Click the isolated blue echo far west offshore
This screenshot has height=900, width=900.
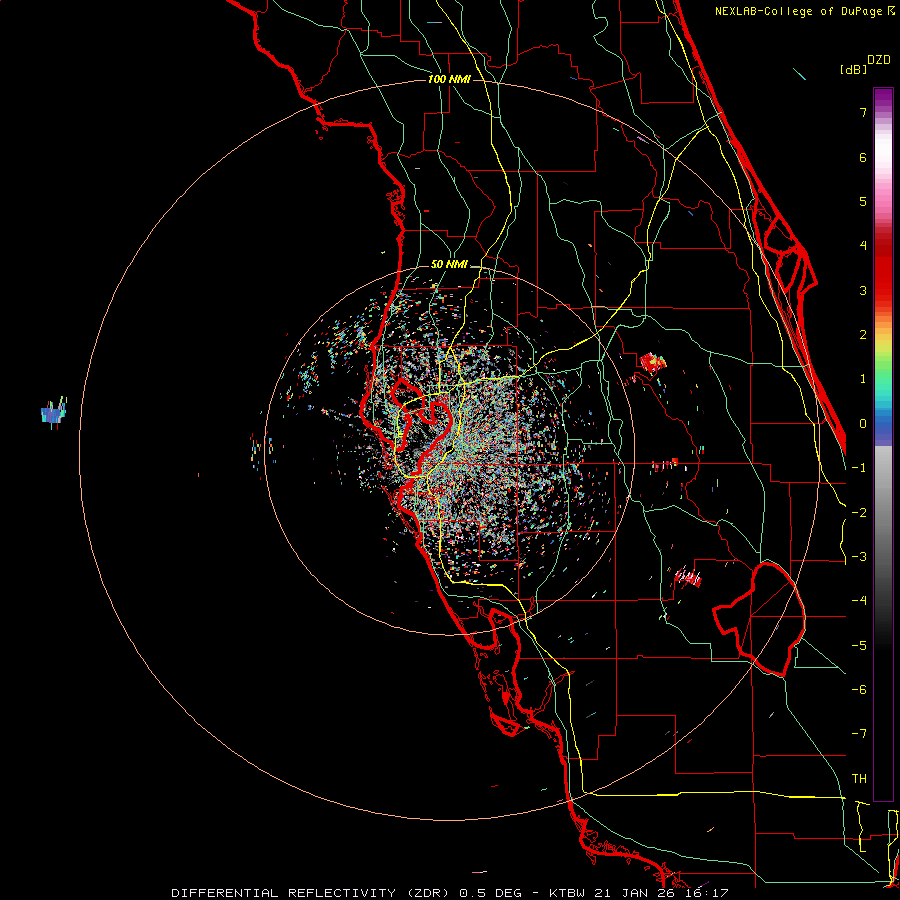pos(53,413)
